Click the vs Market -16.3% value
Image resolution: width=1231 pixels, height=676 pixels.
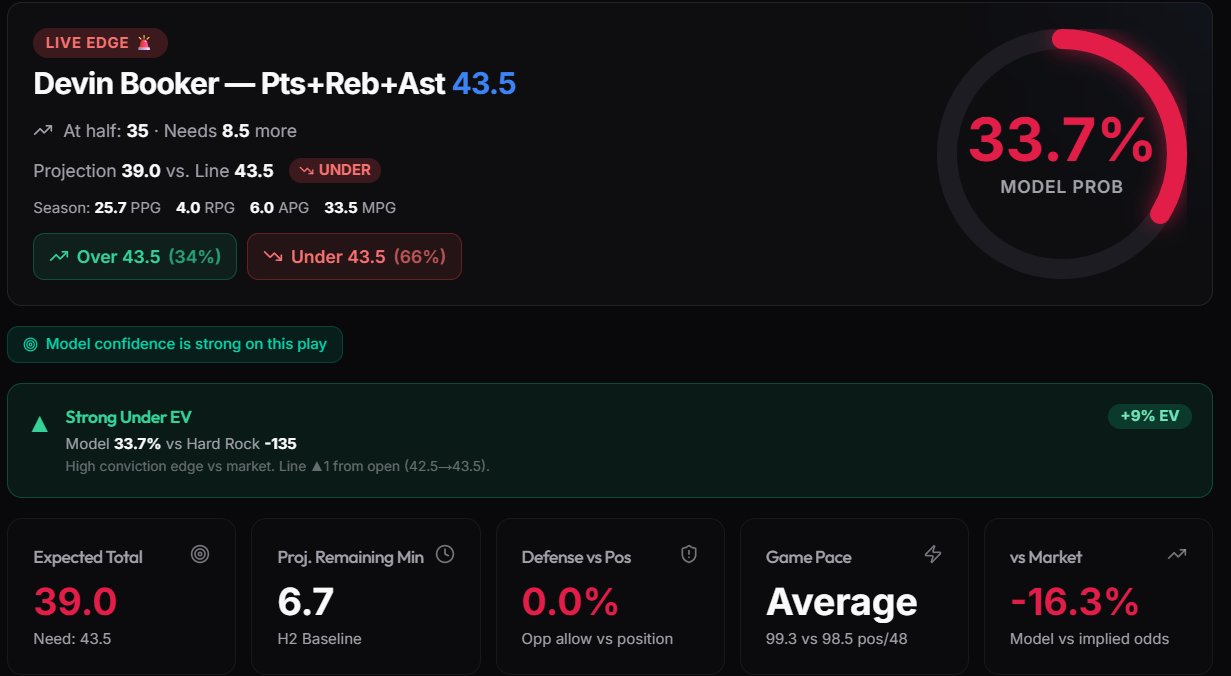pyautogui.click(x=1074, y=602)
